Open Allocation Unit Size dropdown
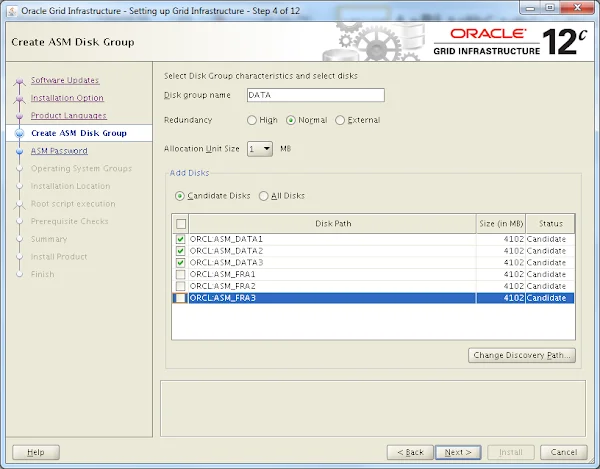600x469 pixels. point(260,149)
